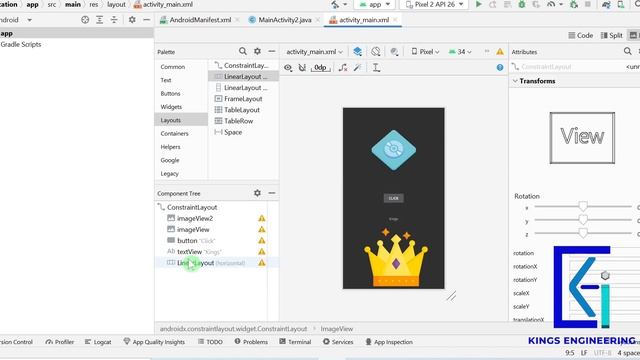Adjust Rotation z slider handle
The image size is (640, 360).
point(583,233)
